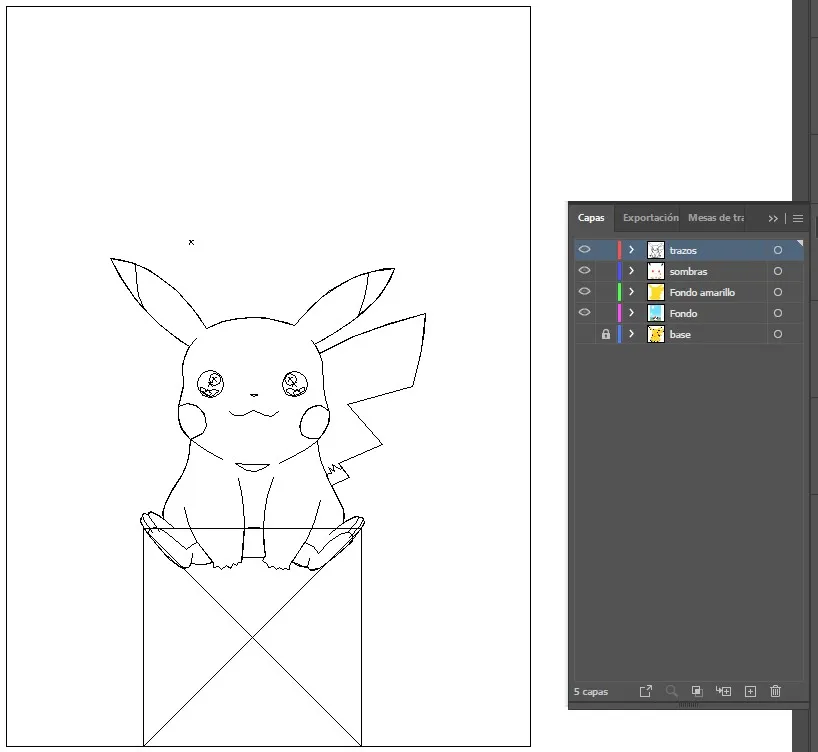818x752 pixels.
Task: Click the Fondo layer target circle
Action: [x=778, y=313]
